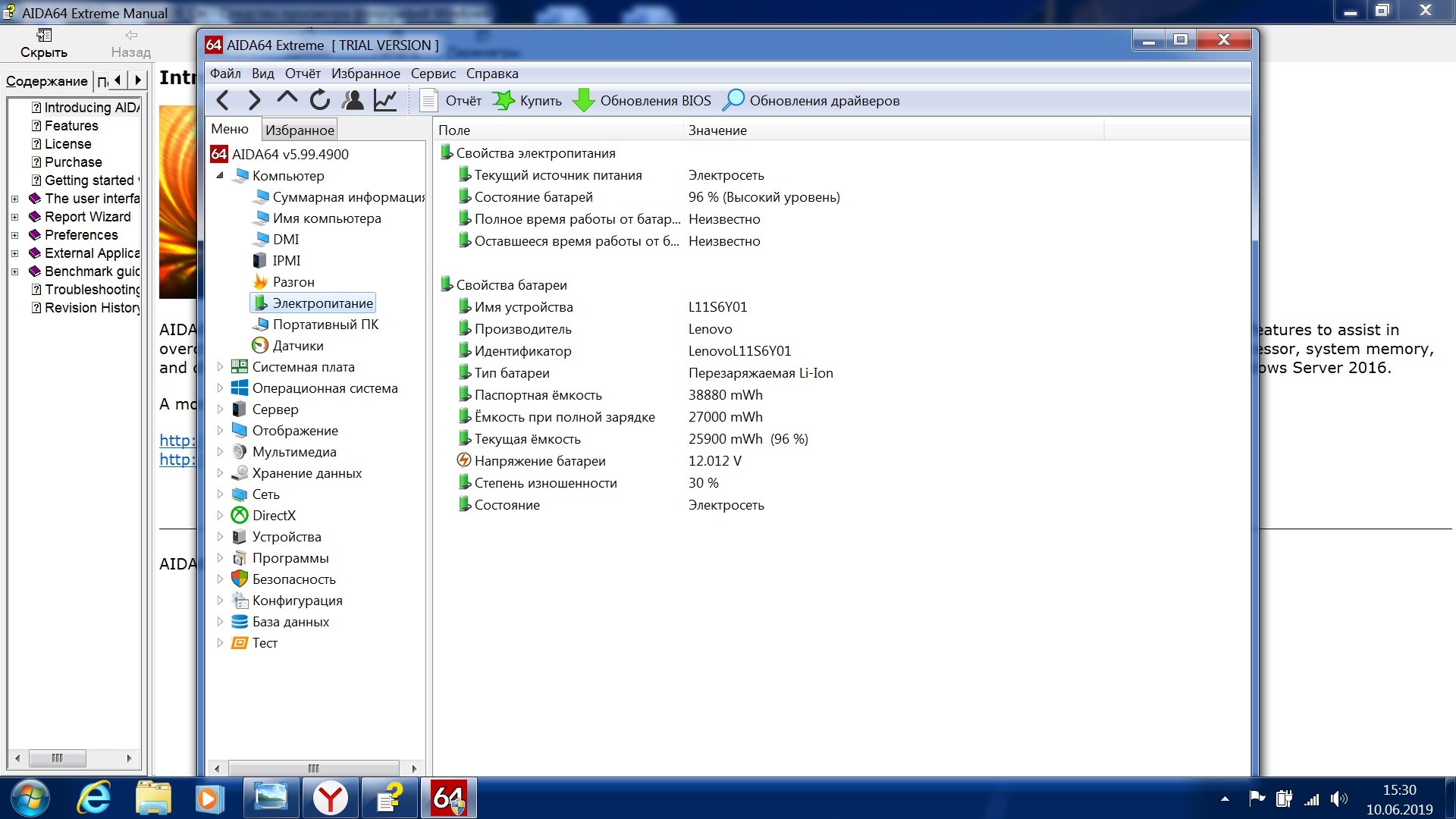Expand DirectX node
Image resolution: width=1456 pixels, height=819 pixels.
pyautogui.click(x=220, y=515)
